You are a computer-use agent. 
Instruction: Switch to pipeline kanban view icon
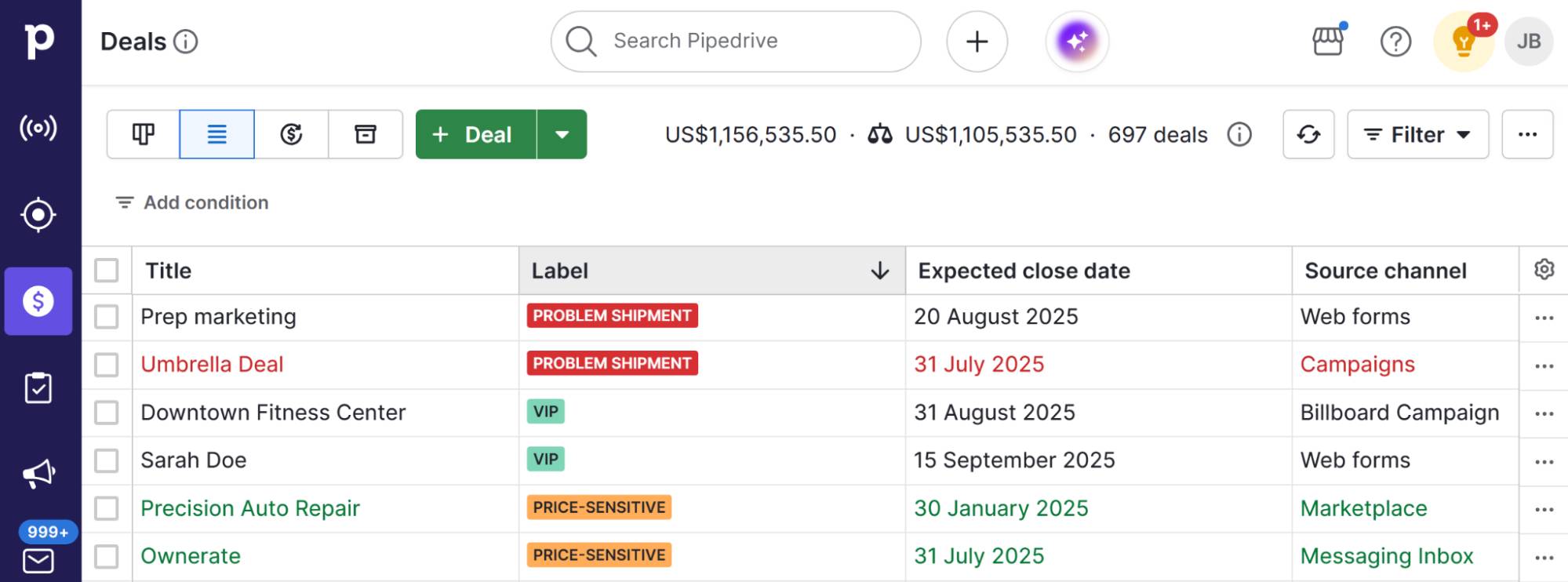pyautogui.click(x=143, y=134)
